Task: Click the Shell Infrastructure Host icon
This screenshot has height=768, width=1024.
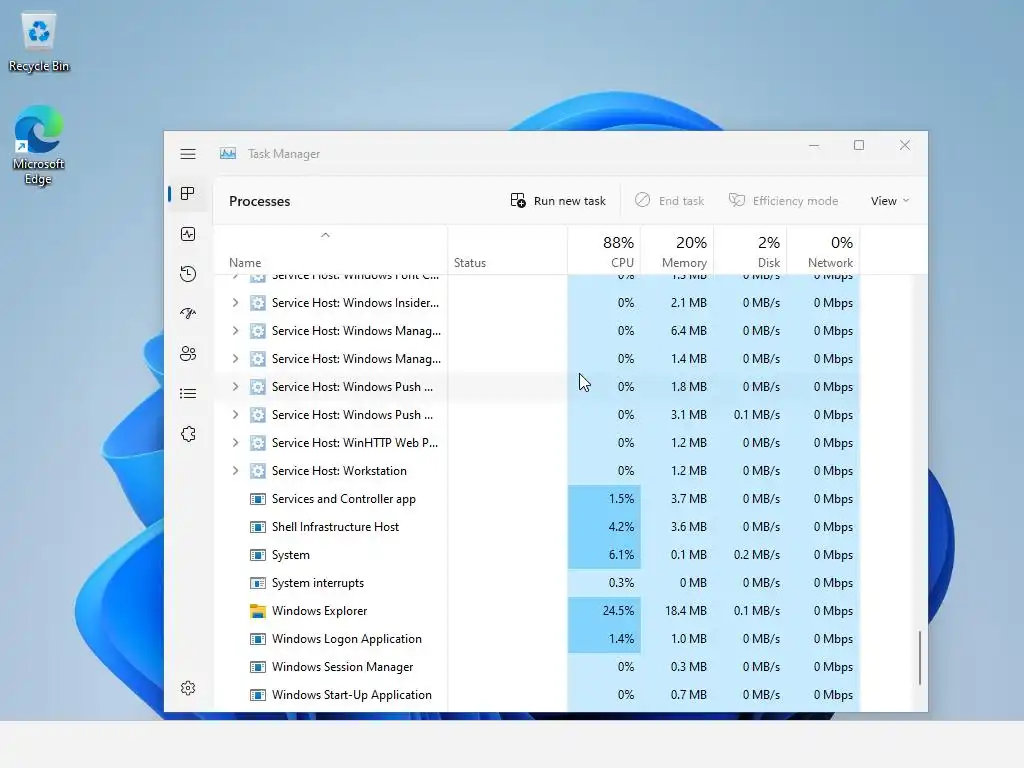Action: pos(258,527)
